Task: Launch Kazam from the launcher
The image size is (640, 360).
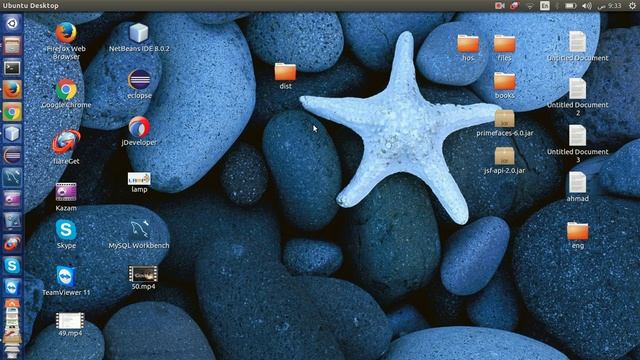Action: [x=12, y=200]
